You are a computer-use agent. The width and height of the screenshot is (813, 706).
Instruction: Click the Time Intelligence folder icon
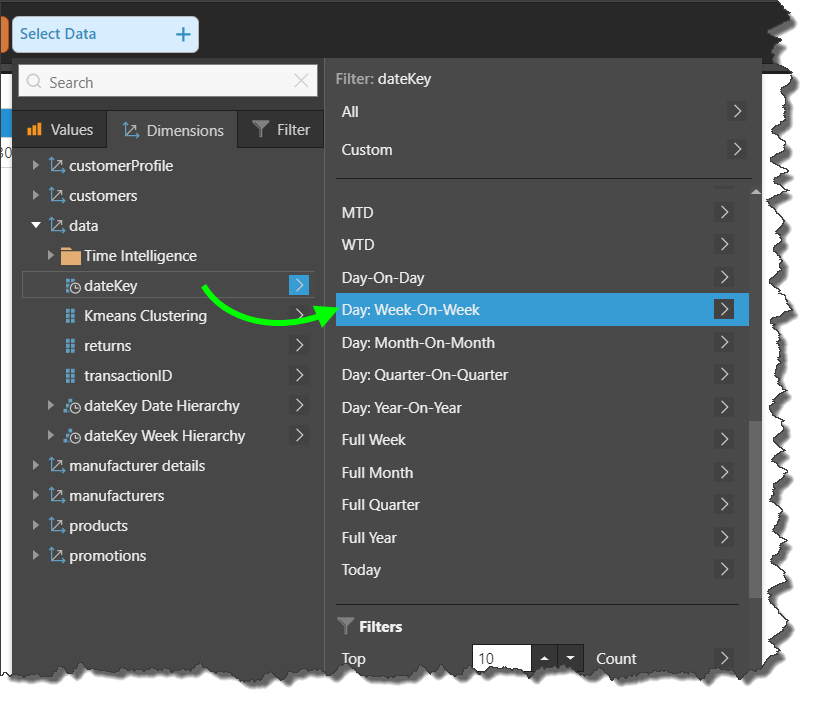coord(70,256)
